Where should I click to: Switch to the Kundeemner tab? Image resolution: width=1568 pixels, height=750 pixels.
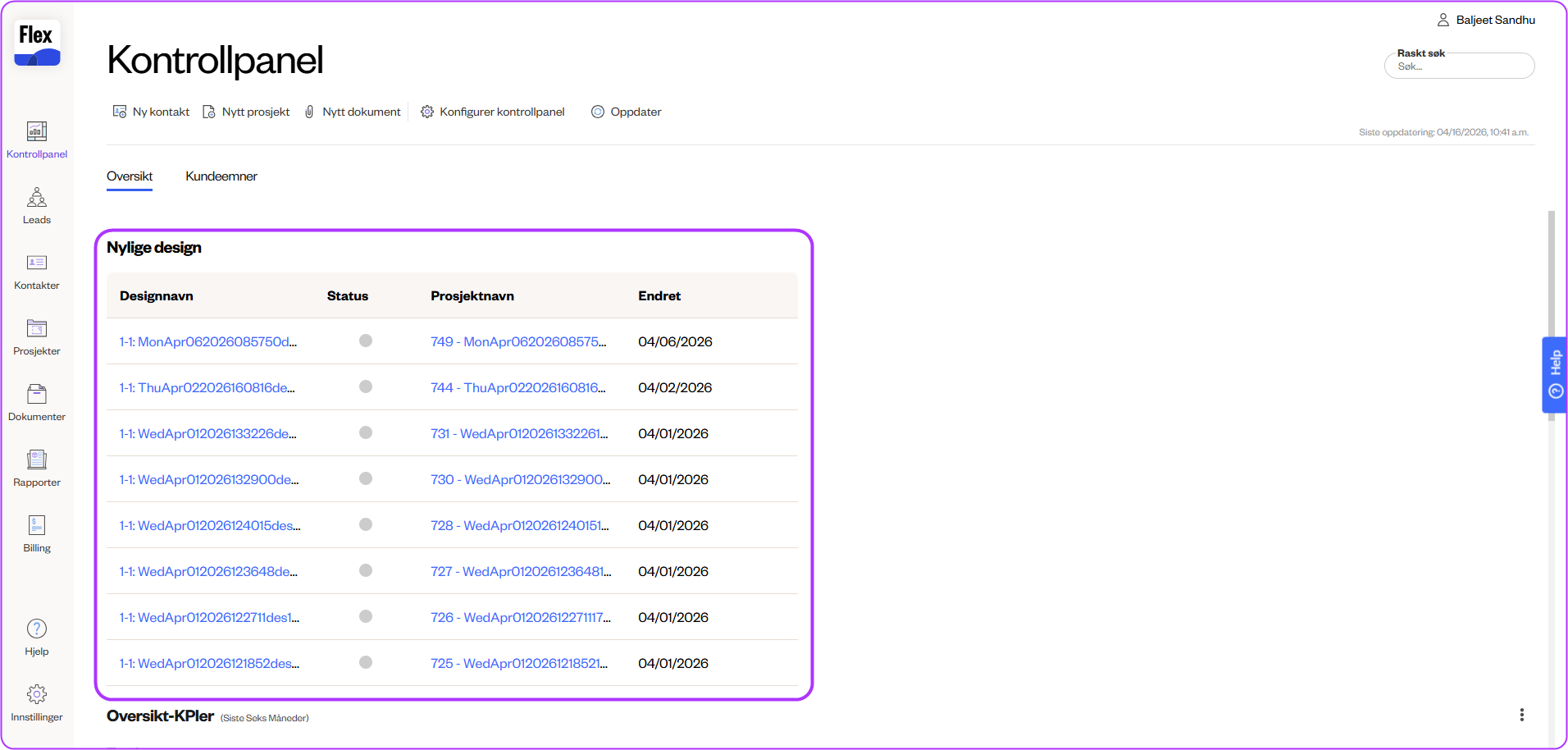pos(221,176)
